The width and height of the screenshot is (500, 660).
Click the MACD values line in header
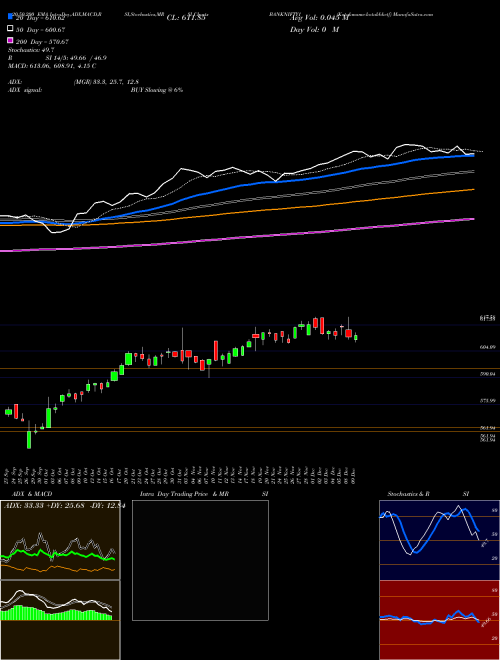(x=52, y=66)
